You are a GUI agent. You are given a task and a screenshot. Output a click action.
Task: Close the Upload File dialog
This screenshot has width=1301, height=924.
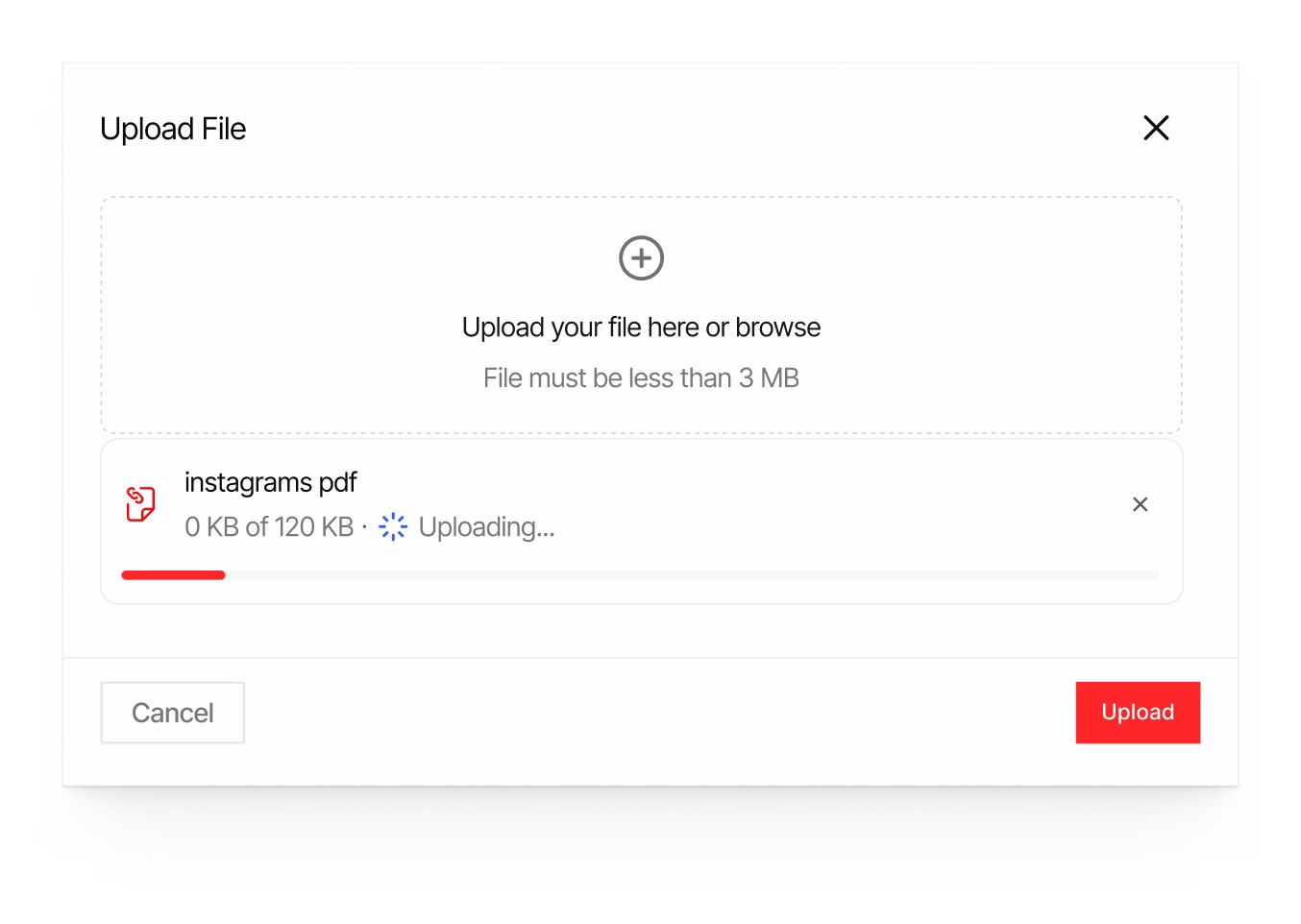tap(1156, 128)
